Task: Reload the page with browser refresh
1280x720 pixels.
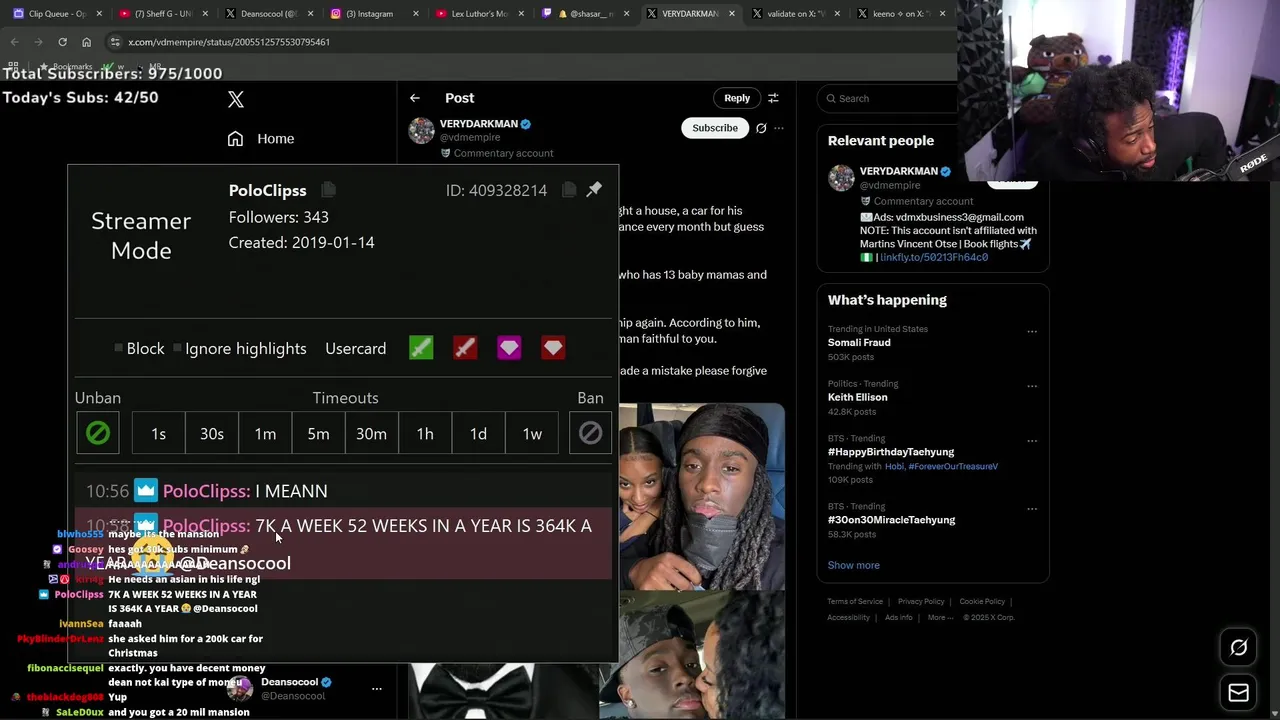Action: coord(62,42)
